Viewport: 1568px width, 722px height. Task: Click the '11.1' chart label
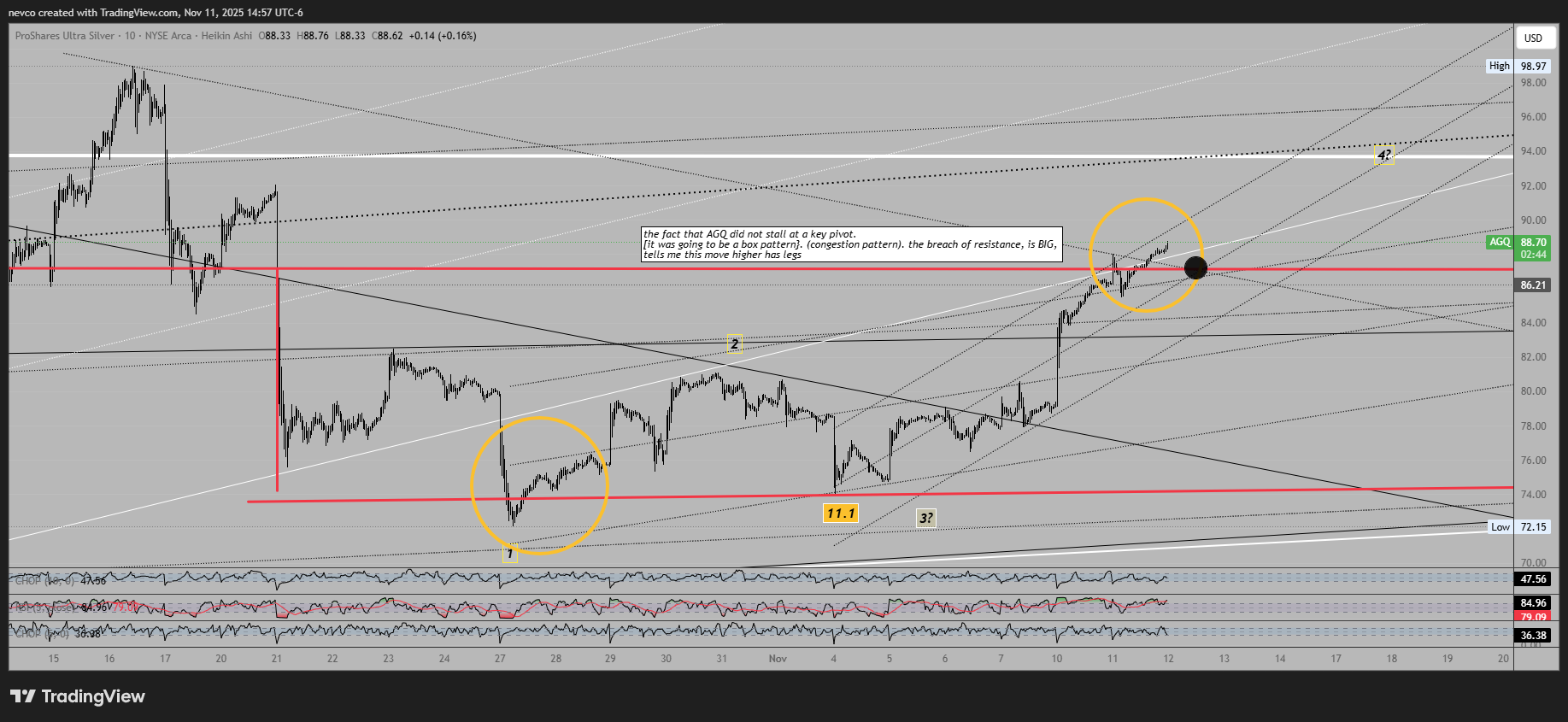tap(840, 513)
